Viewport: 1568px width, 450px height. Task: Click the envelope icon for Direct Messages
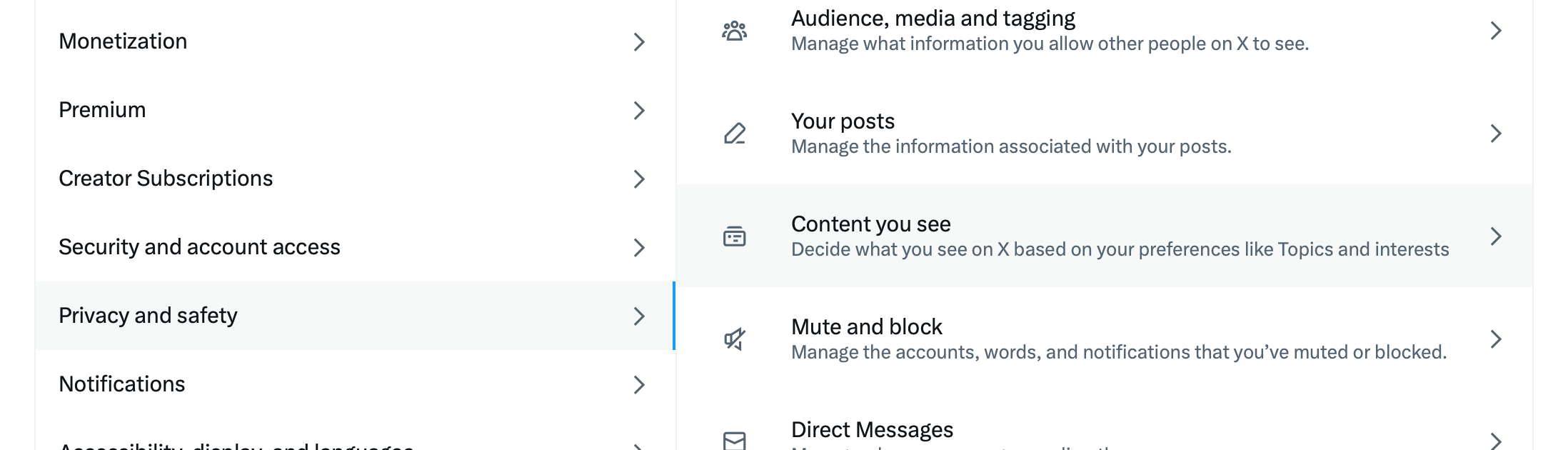tap(734, 440)
